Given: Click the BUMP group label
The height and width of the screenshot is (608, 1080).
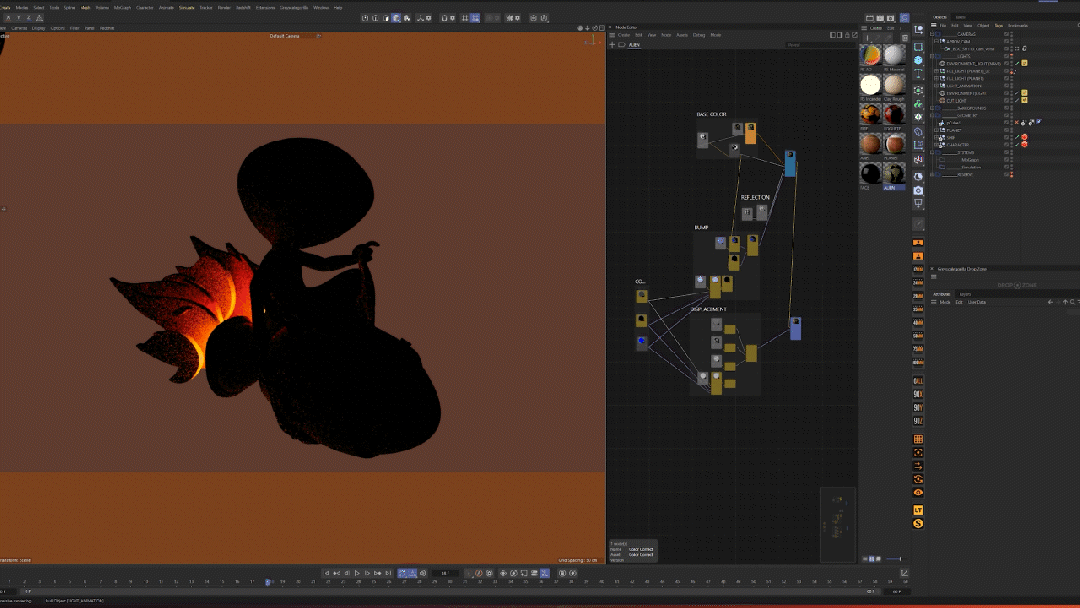Looking at the screenshot, I should pos(701,227).
